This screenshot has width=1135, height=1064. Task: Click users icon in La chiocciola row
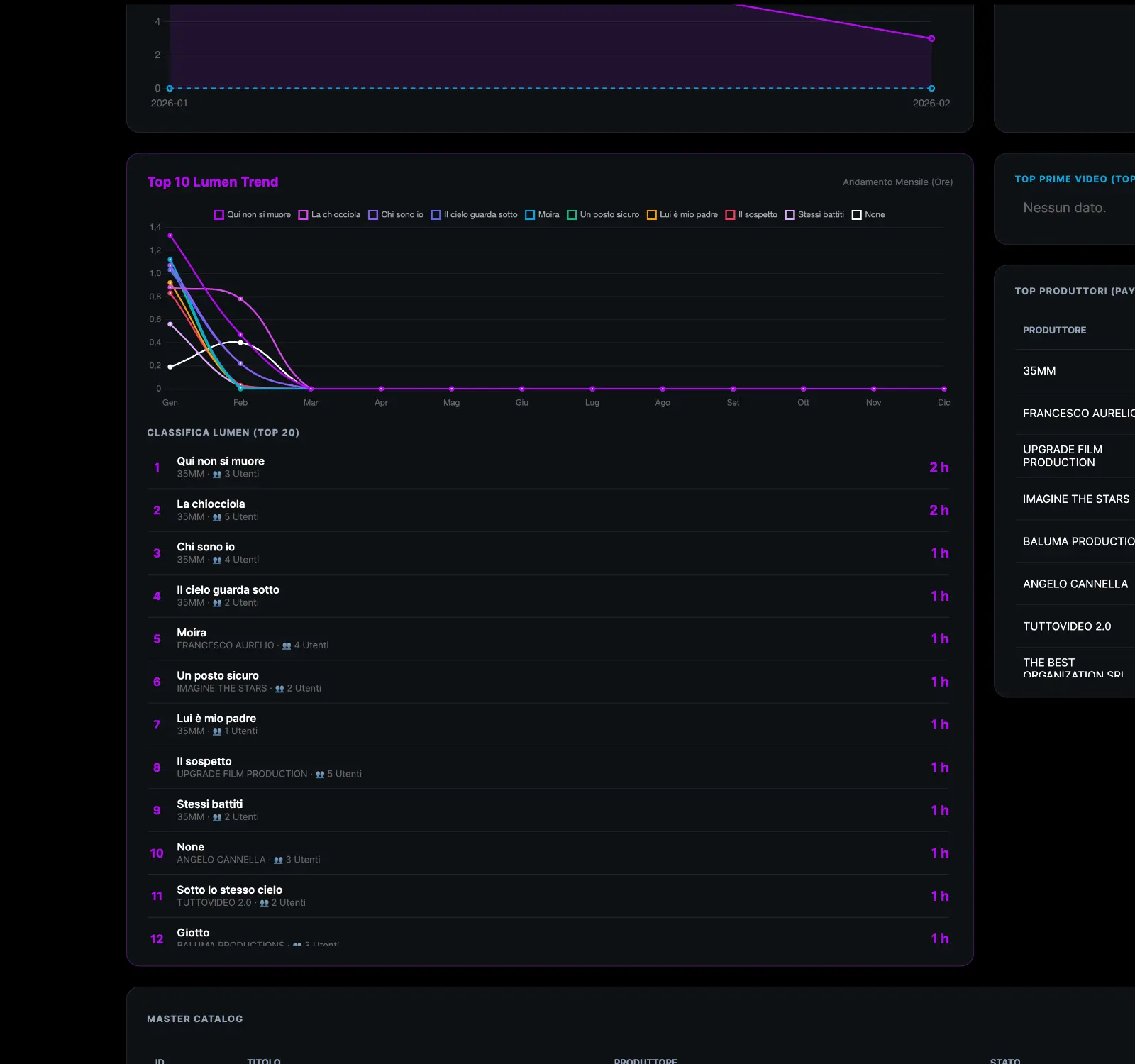pos(217,518)
